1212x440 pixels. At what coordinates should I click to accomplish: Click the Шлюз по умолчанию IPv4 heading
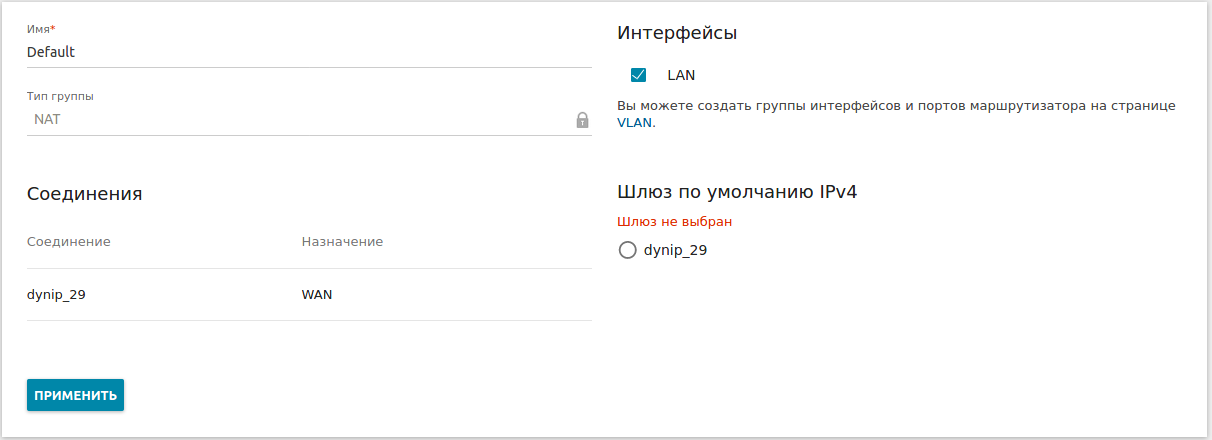pyautogui.click(x=737, y=192)
